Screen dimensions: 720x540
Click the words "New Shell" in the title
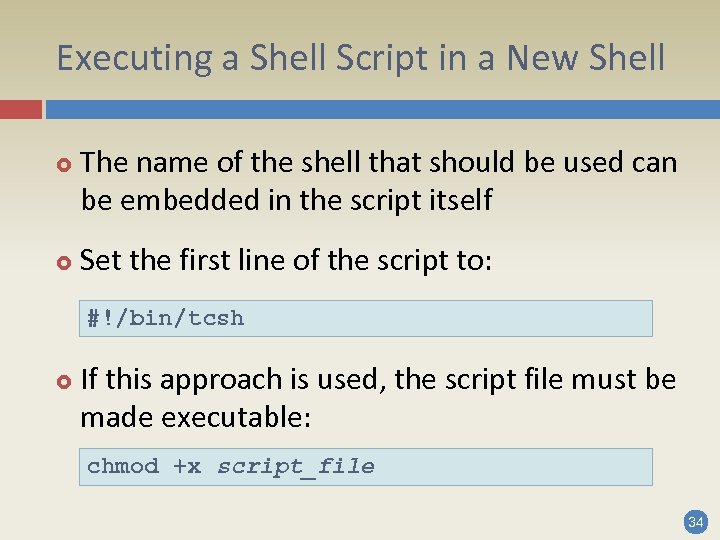point(585,58)
